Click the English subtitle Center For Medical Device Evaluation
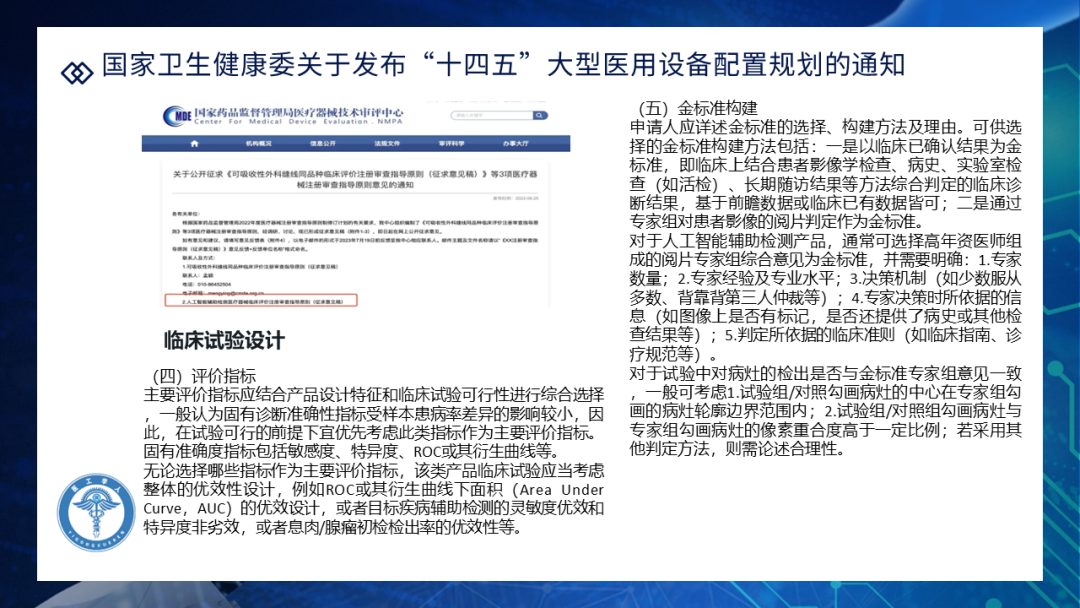Screen dimensions: 1080x608 coord(298,122)
